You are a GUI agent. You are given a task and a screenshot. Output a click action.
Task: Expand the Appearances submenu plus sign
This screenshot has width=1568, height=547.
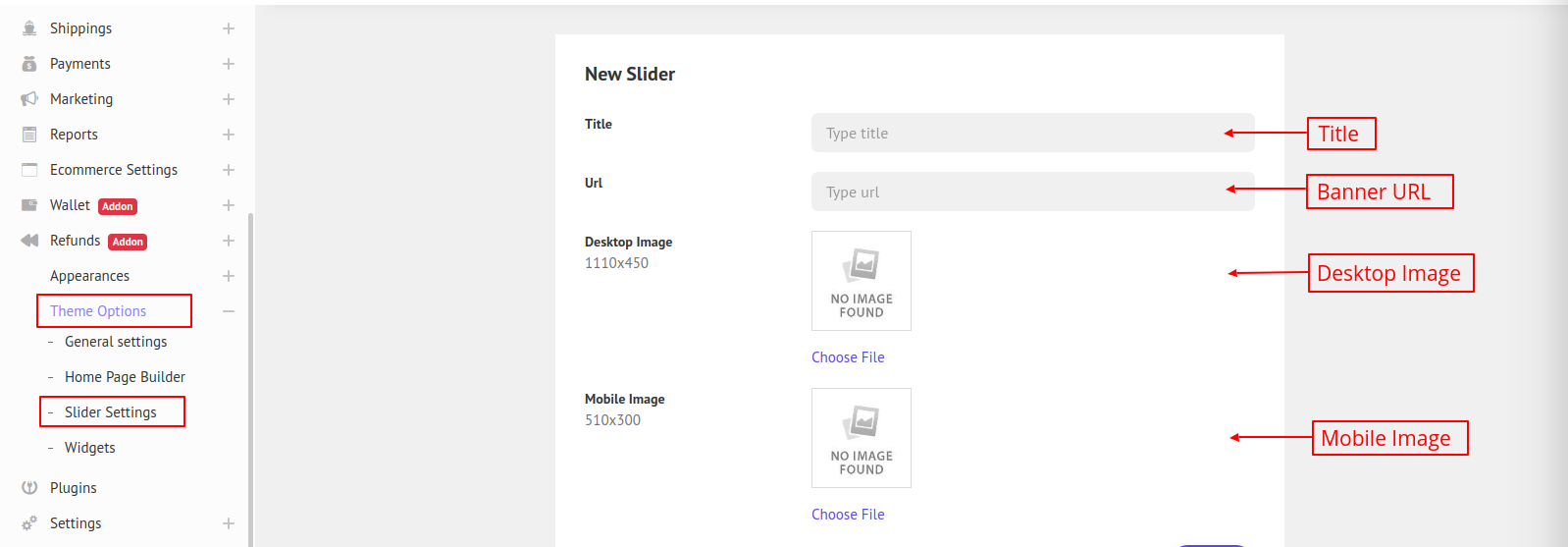pyautogui.click(x=229, y=276)
